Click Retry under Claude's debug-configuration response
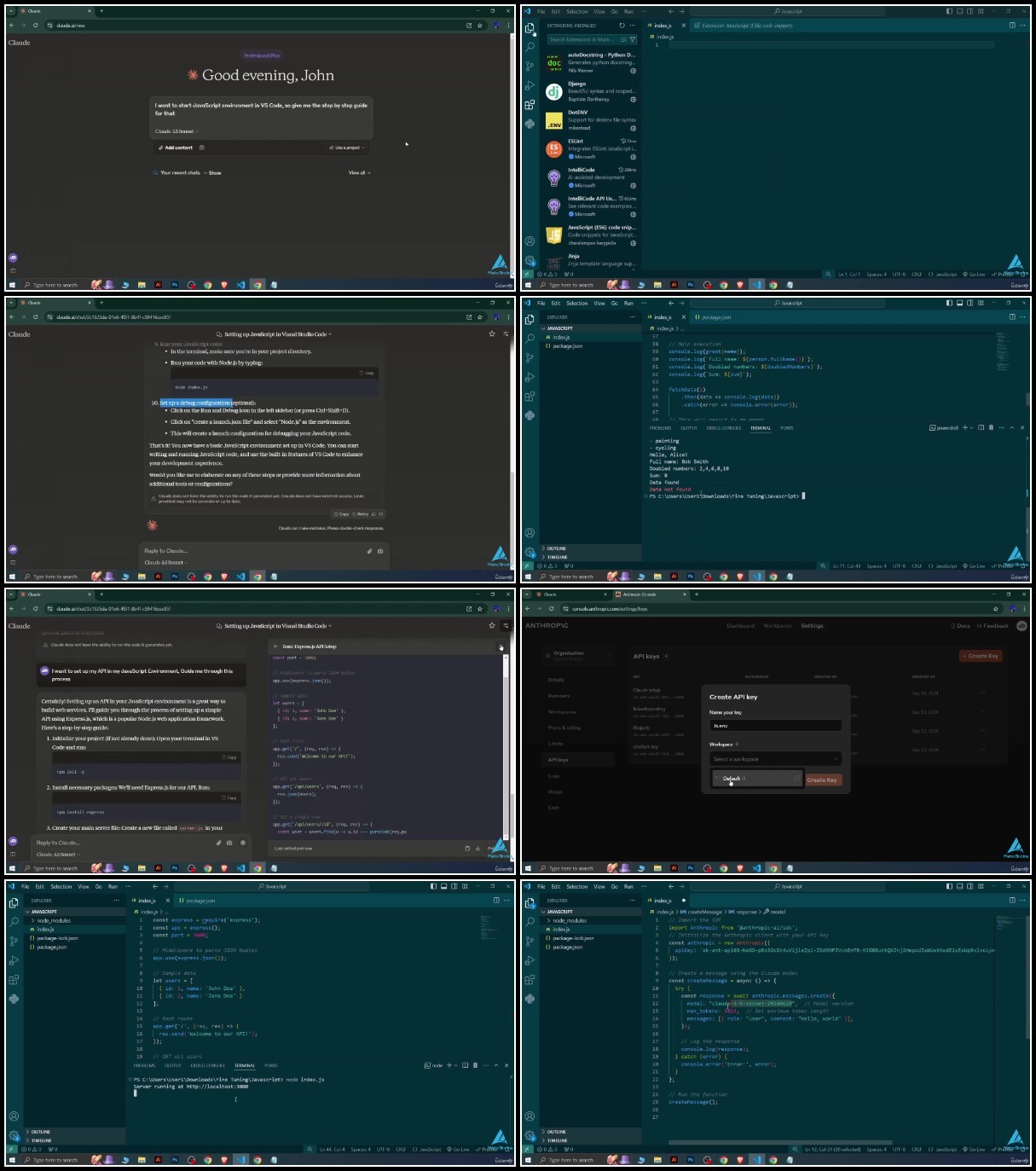The image size is (1036, 1171). [x=362, y=514]
